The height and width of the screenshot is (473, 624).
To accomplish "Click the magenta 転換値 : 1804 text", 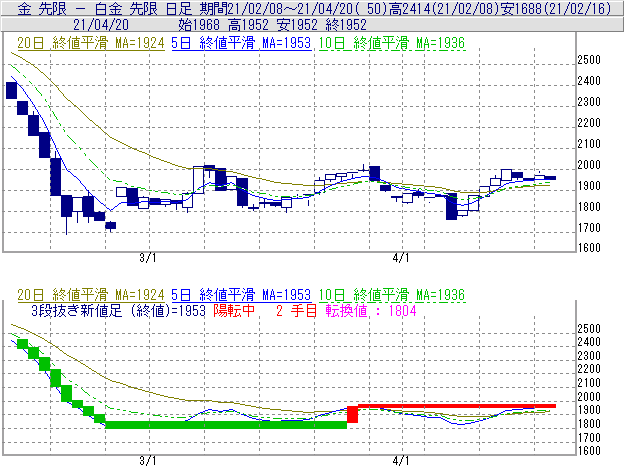I will pyautogui.click(x=371, y=311).
